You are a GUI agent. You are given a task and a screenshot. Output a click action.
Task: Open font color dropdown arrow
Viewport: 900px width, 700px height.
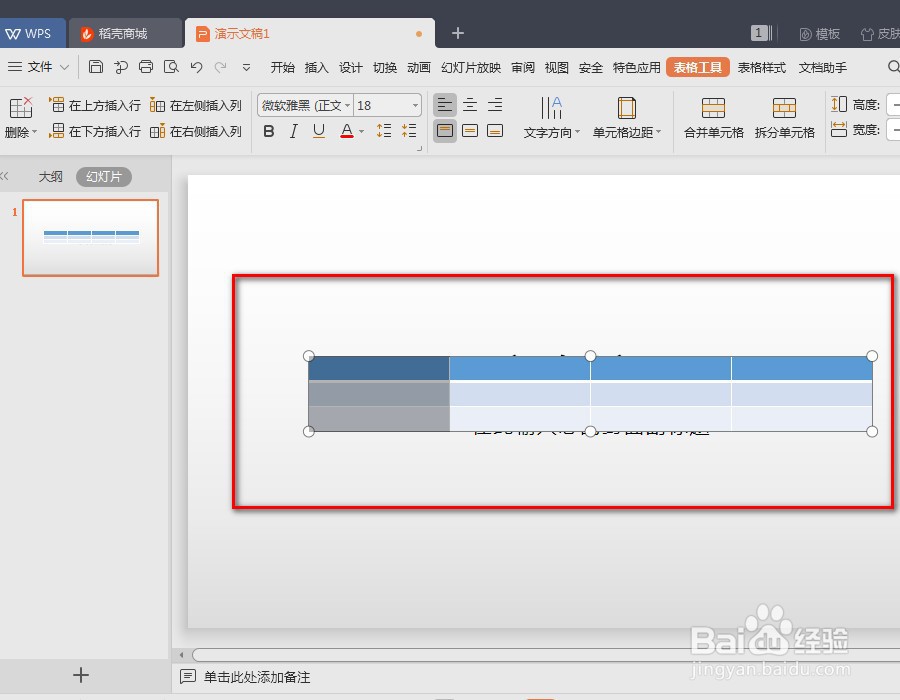pos(362,131)
